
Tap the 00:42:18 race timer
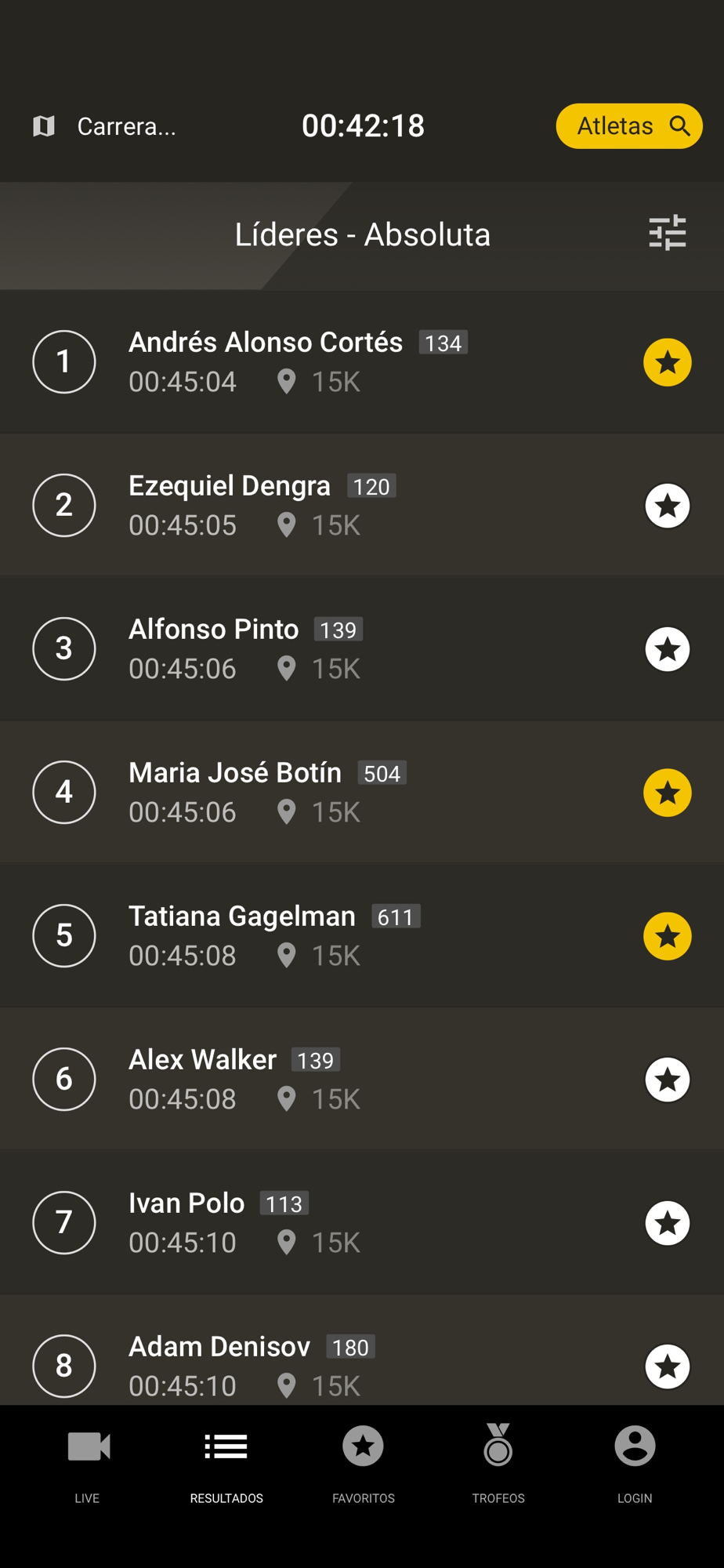point(363,126)
